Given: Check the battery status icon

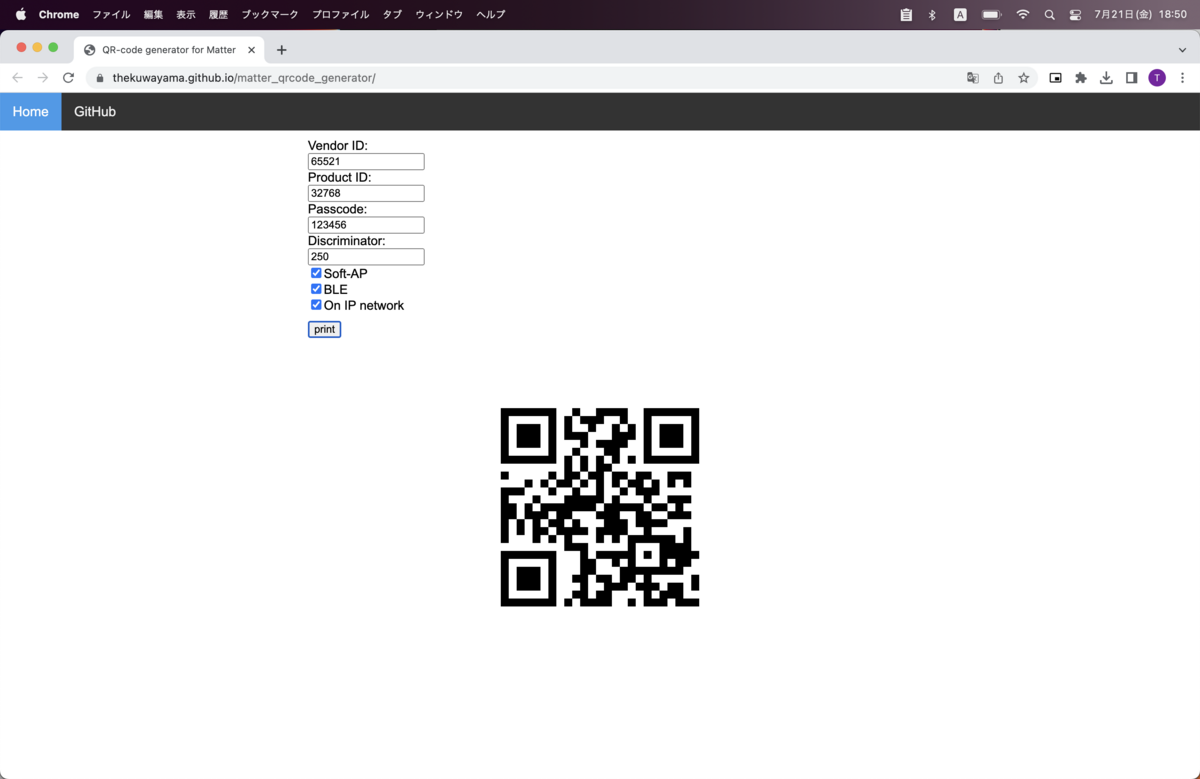Looking at the screenshot, I should coord(991,14).
